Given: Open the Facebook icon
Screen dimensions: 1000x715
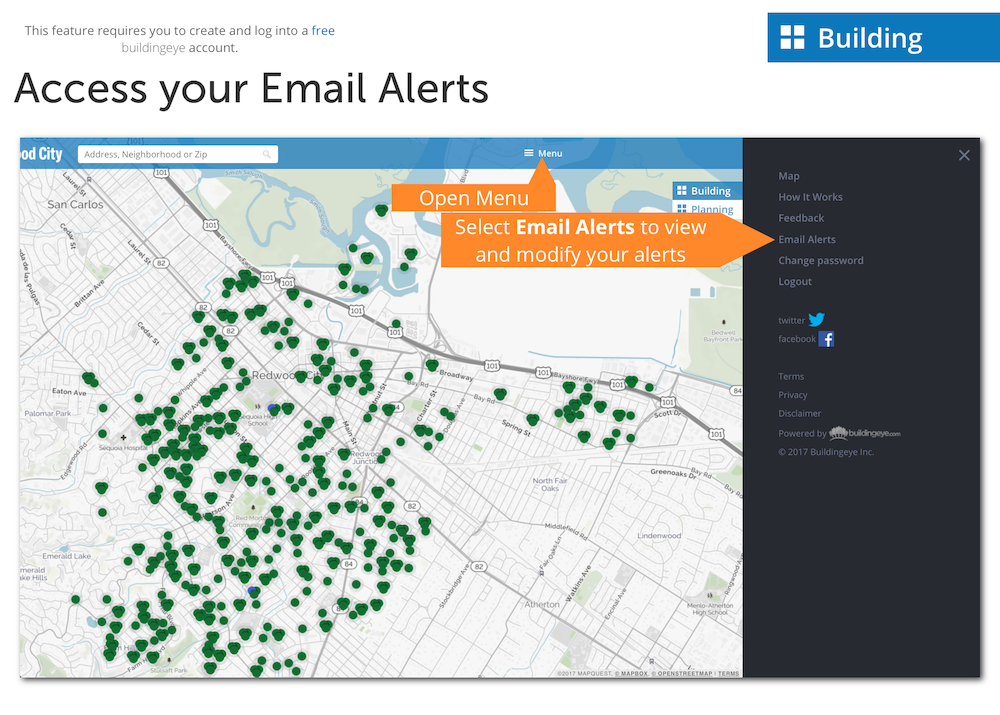Looking at the screenshot, I should (x=826, y=339).
